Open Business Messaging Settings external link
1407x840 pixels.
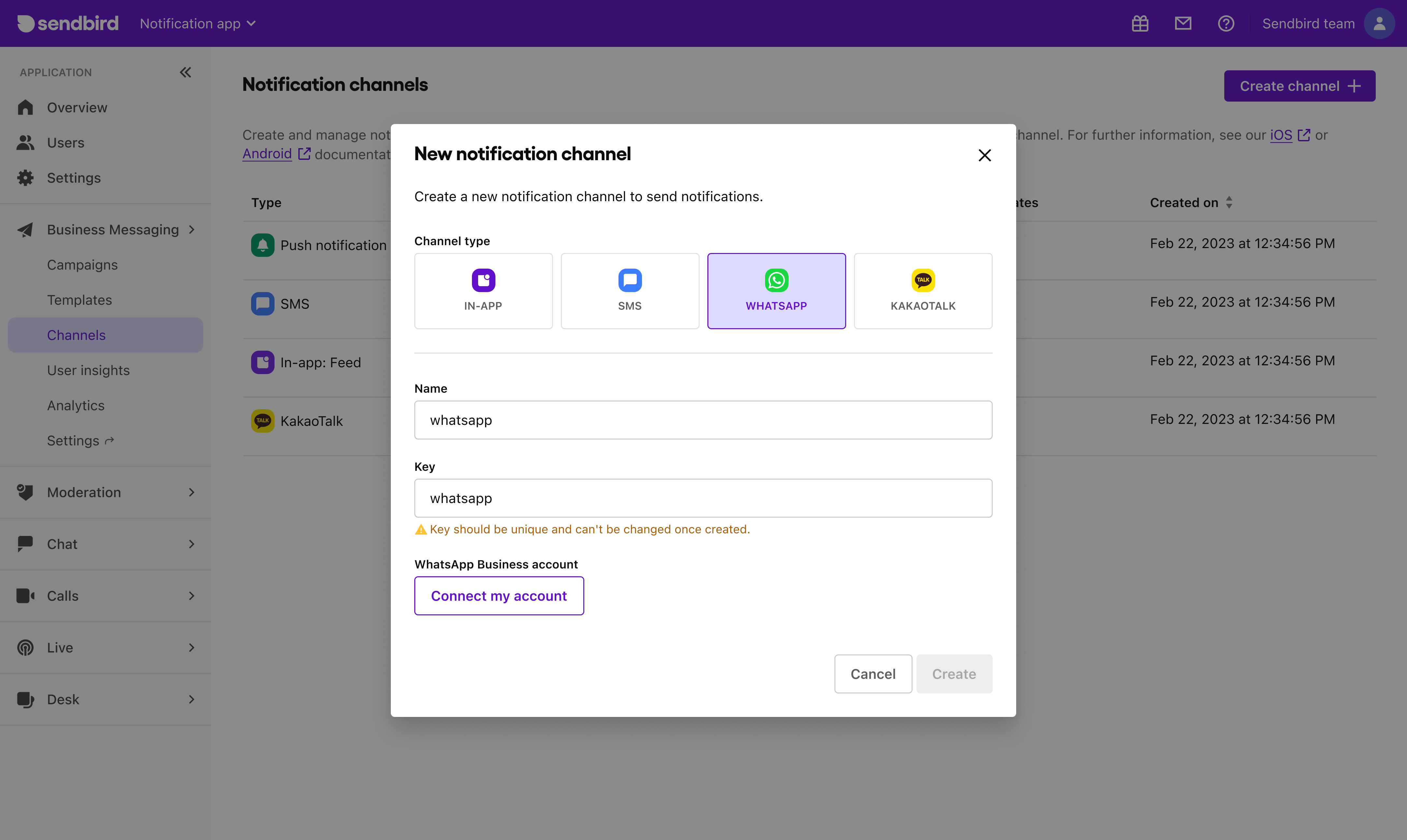80,441
